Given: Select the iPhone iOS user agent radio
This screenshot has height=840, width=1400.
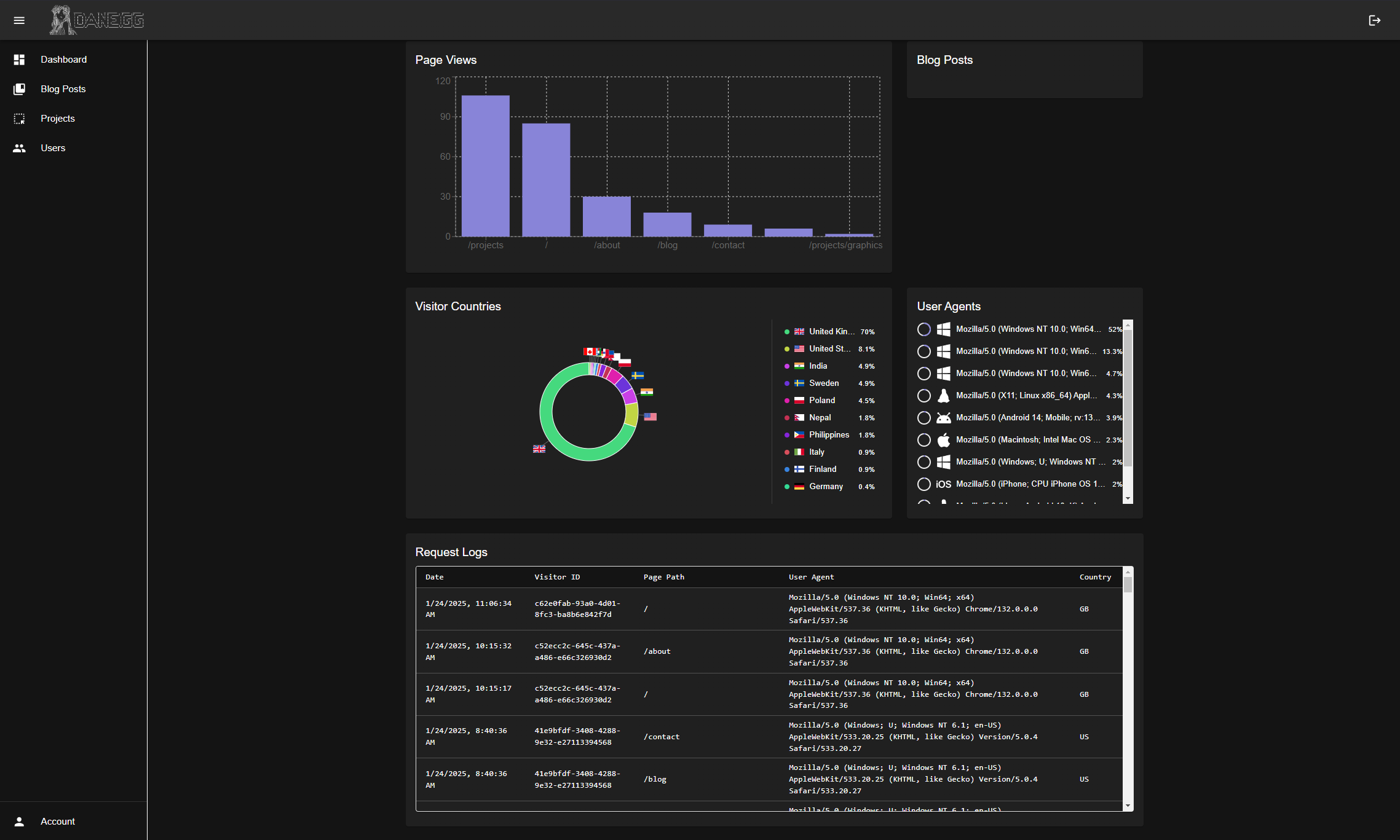Looking at the screenshot, I should point(923,484).
